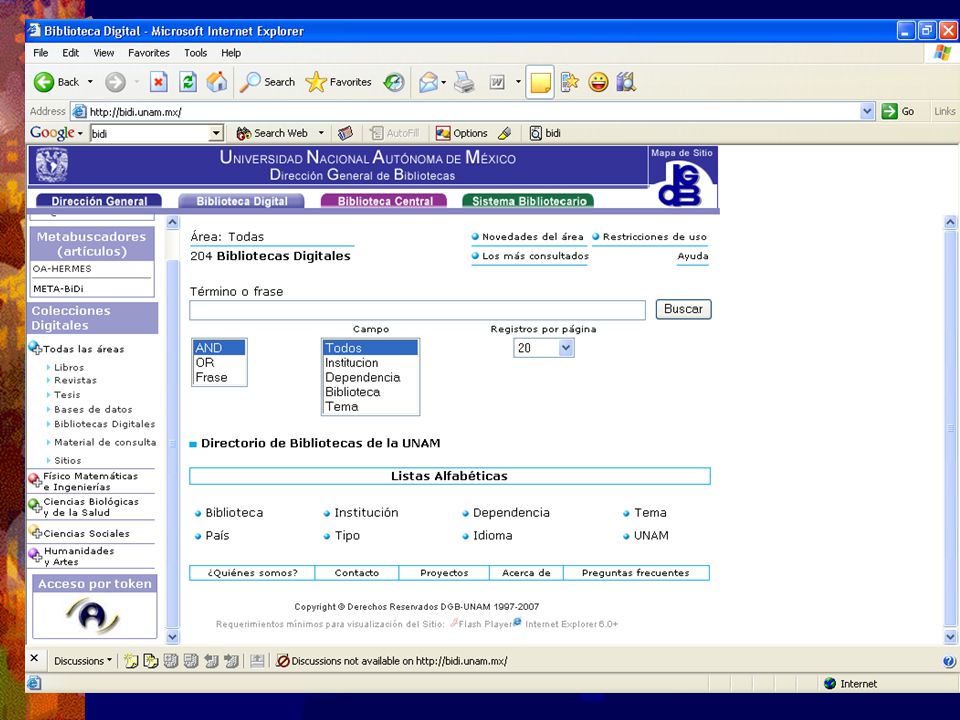Viewport: 960px width, 720px height.
Task: Open the Preguntas frecuentes footer link
Action: pyautogui.click(x=636, y=573)
